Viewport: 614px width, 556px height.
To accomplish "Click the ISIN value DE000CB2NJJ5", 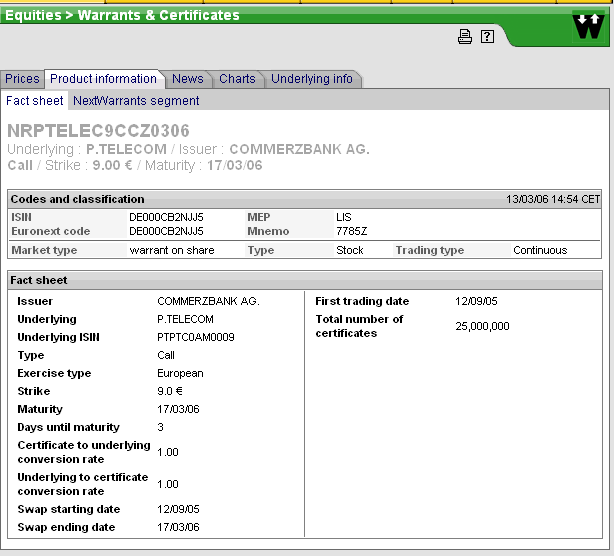I will coord(166,217).
